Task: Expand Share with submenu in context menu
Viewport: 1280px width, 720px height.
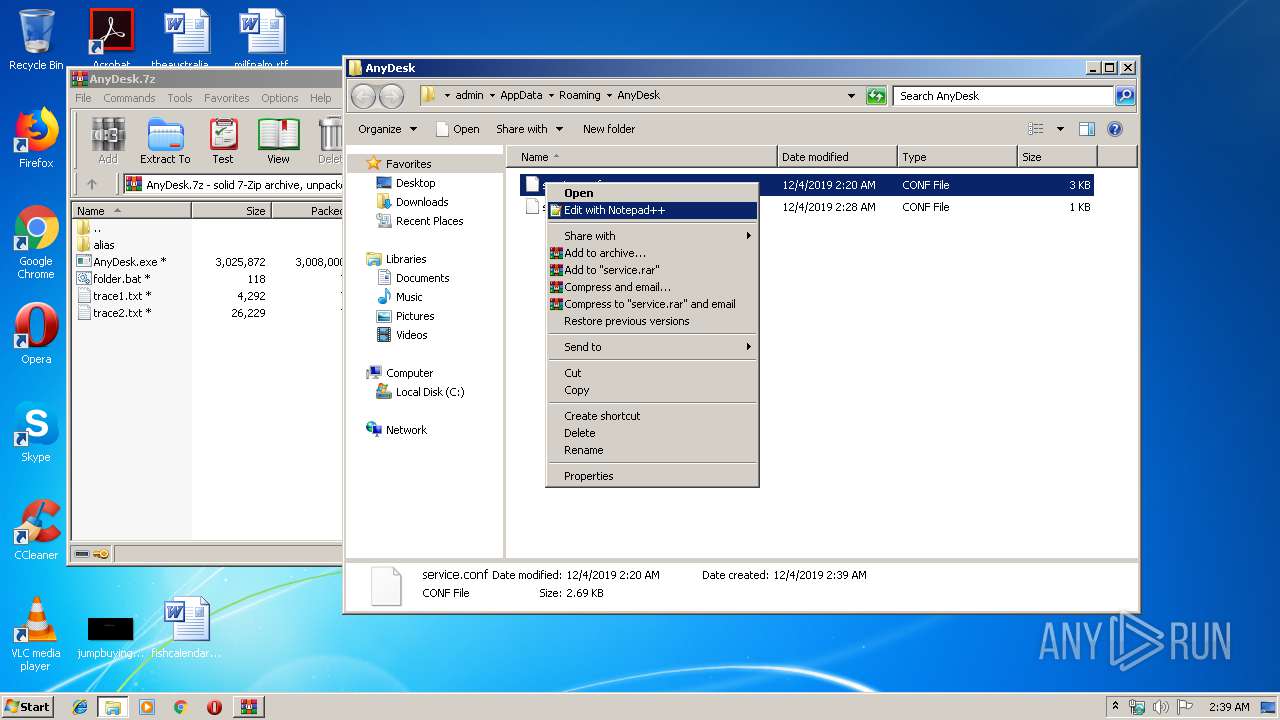Action: point(652,236)
